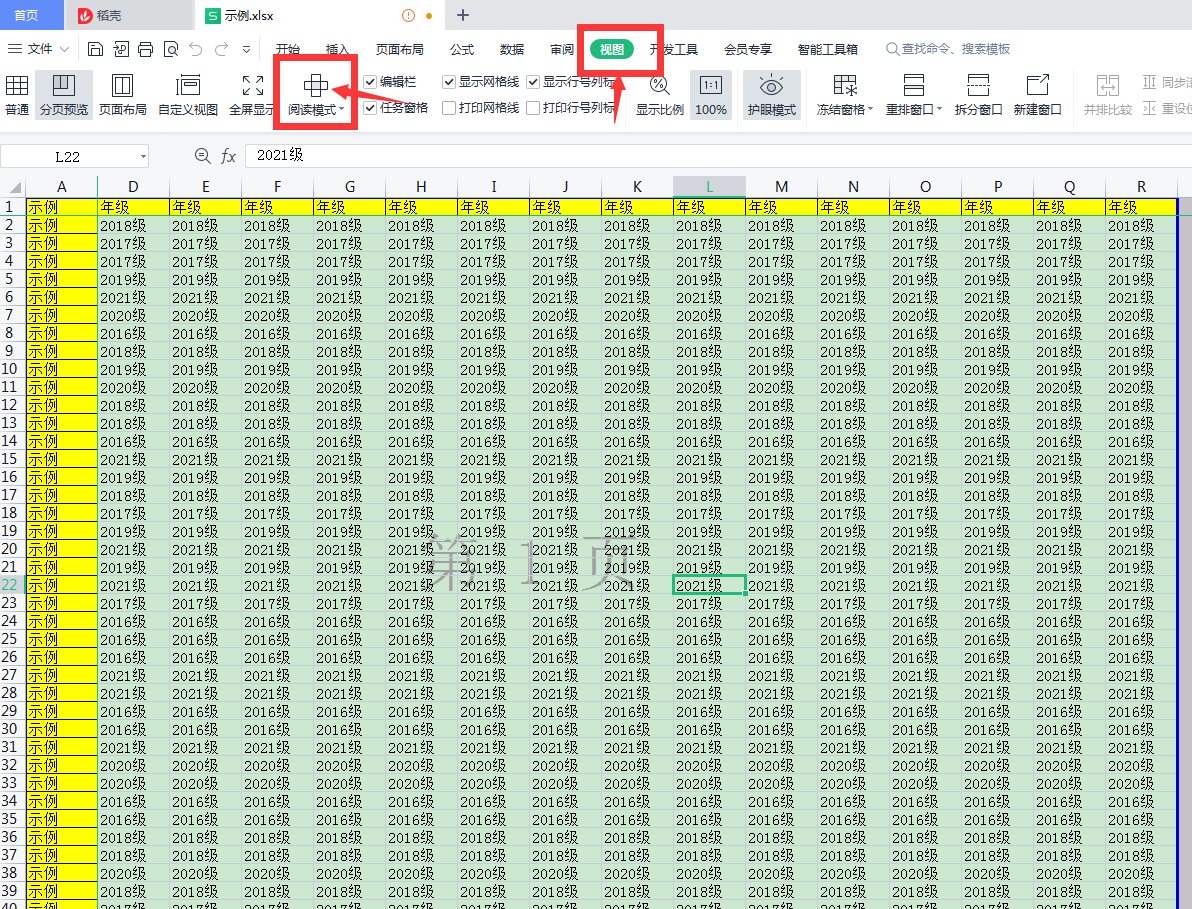The width and height of the screenshot is (1192, 909).
Task: Enable the 打印网格线 checkbox
Action: point(449,108)
